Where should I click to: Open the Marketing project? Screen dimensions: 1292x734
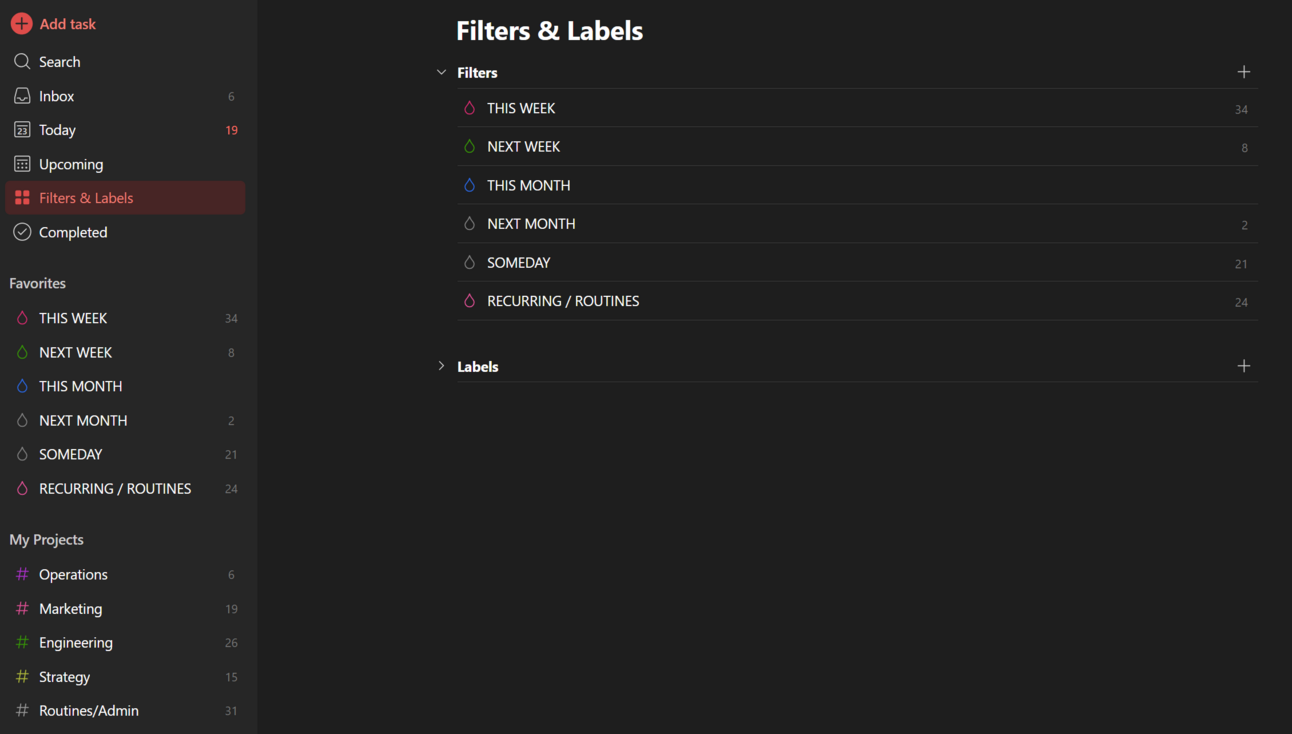coord(70,608)
